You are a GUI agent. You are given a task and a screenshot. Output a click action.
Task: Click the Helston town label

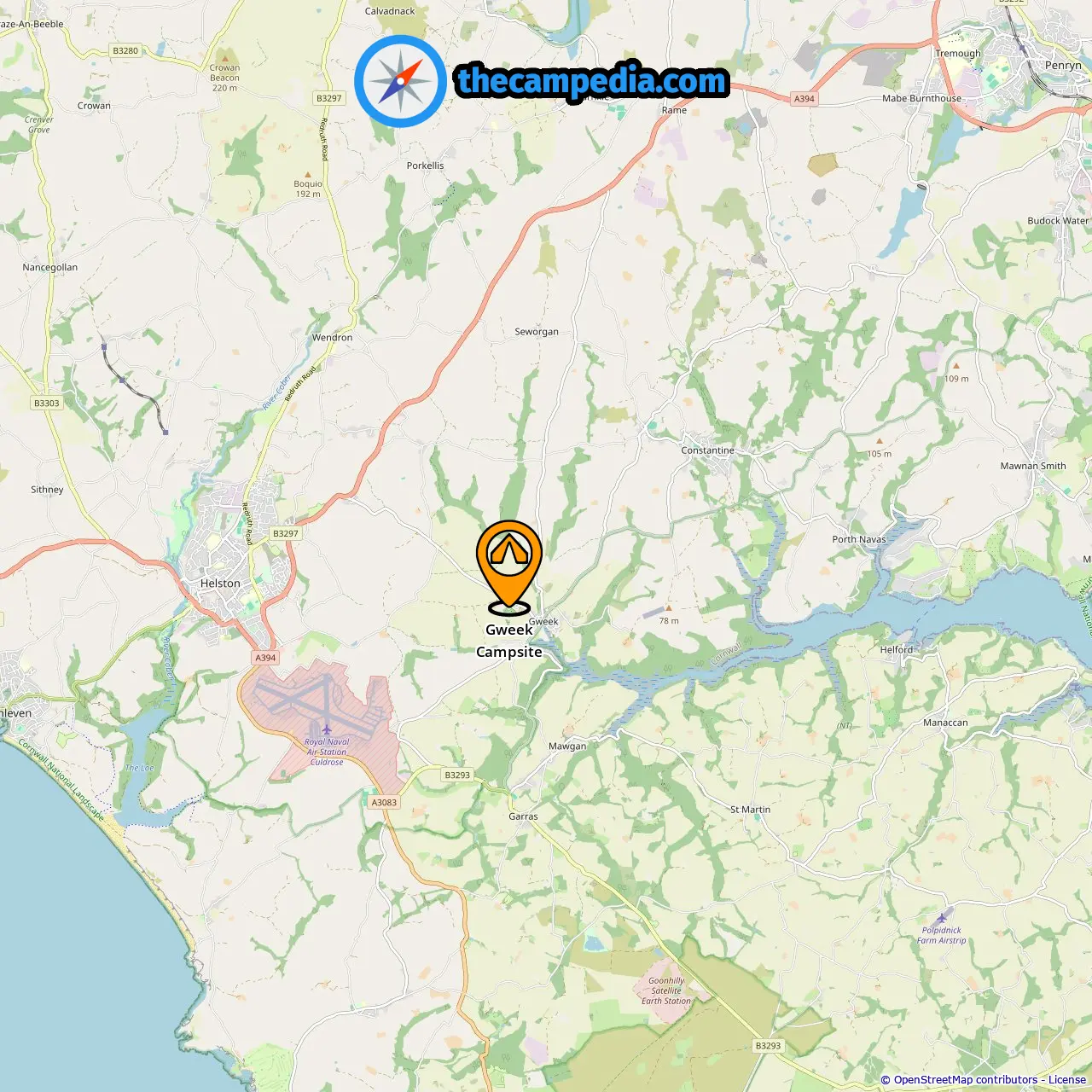pyautogui.click(x=220, y=584)
